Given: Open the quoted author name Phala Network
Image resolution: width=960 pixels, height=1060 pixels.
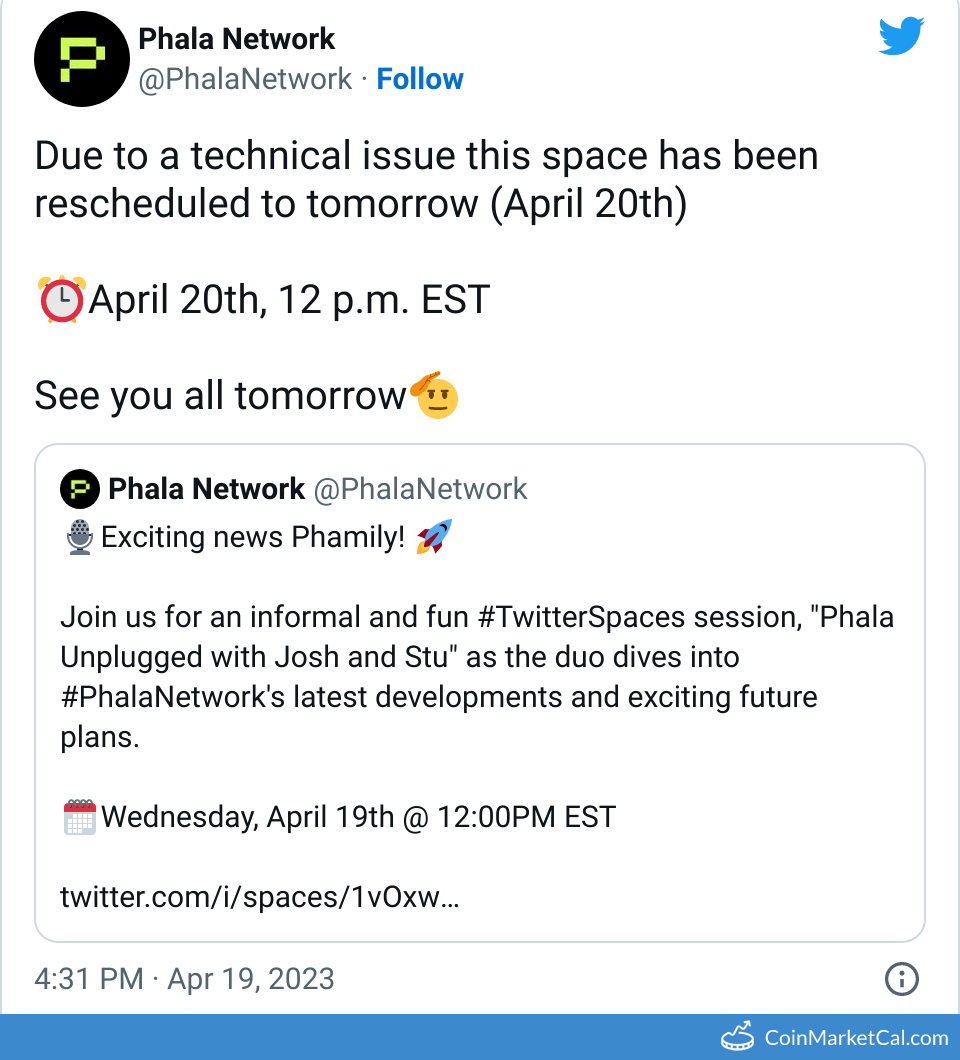Looking at the screenshot, I should point(206,489).
